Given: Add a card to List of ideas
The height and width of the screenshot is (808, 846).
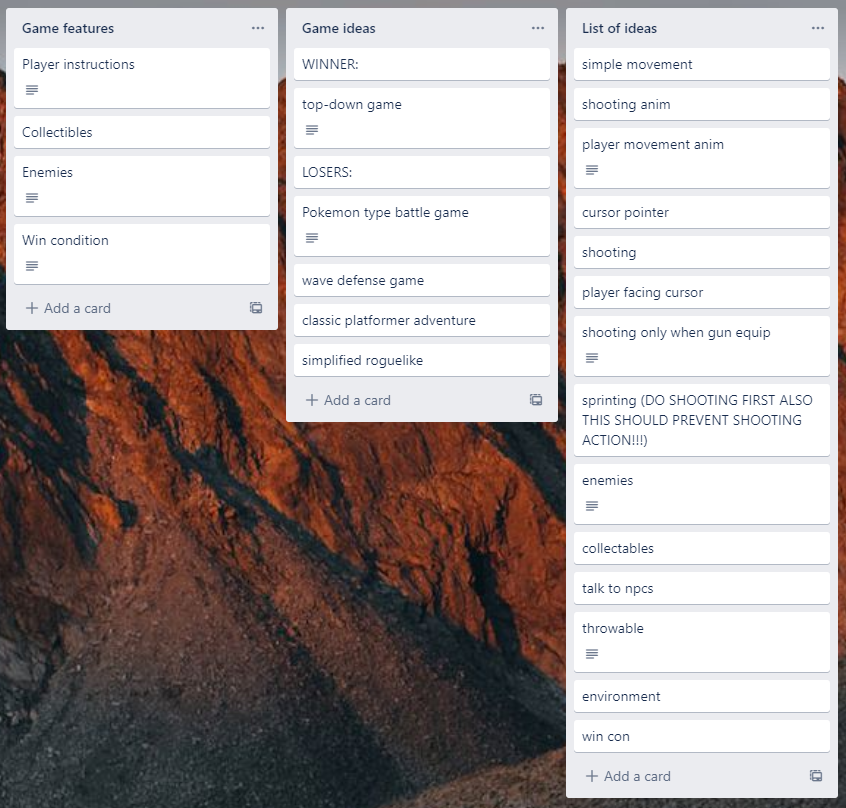Looking at the screenshot, I should pos(628,776).
